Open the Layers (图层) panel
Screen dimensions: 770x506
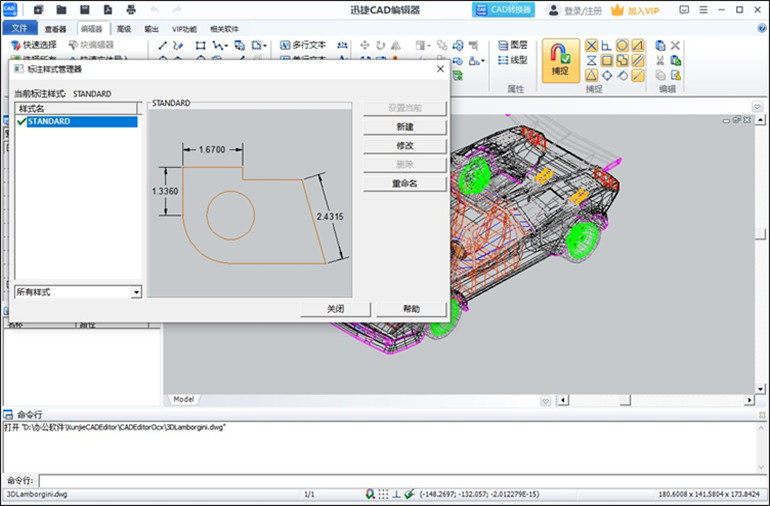[x=513, y=45]
